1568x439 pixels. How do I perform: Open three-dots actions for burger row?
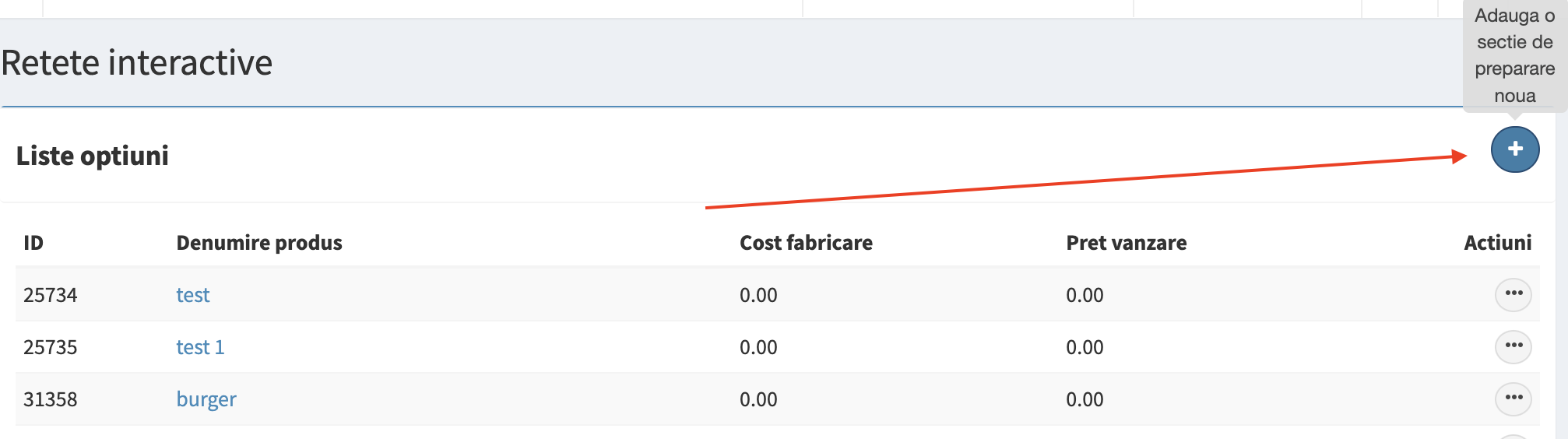[x=1513, y=399]
